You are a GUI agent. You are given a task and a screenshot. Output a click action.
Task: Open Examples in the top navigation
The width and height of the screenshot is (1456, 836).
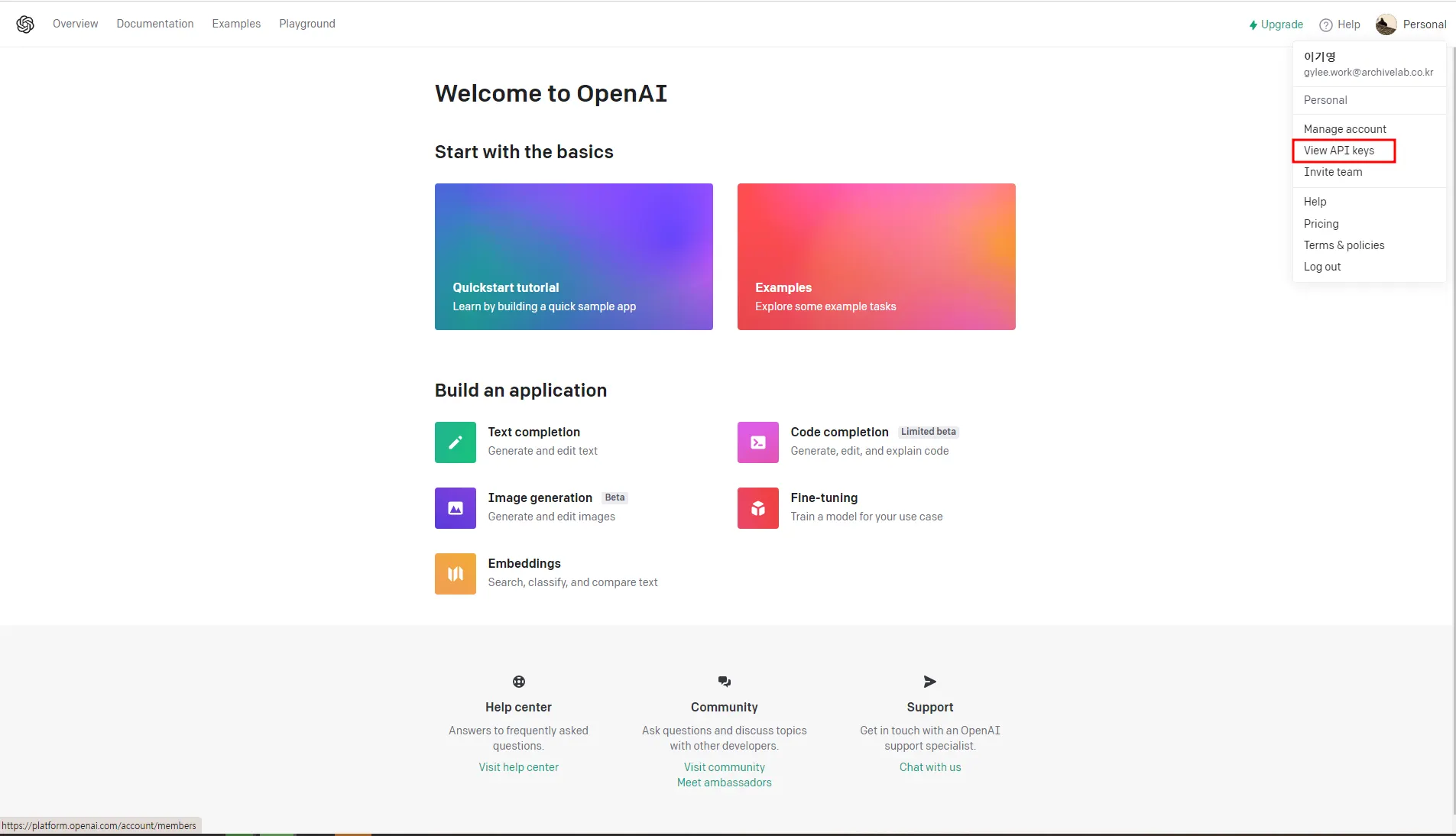(236, 24)
